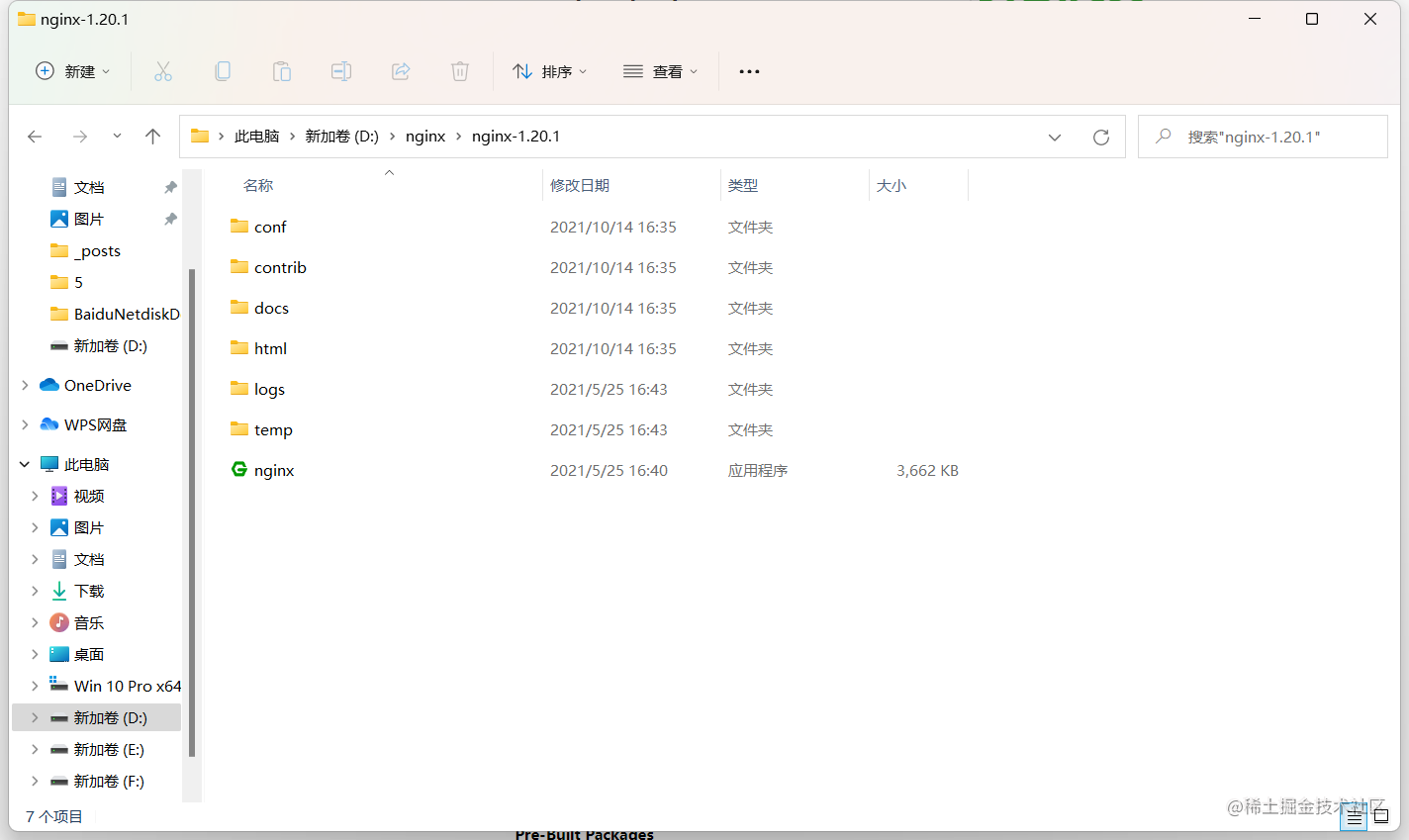This screenshot has height=840, width=1409.
Task: Open recent locations chevron dropdown
Action: click(117, 137)
